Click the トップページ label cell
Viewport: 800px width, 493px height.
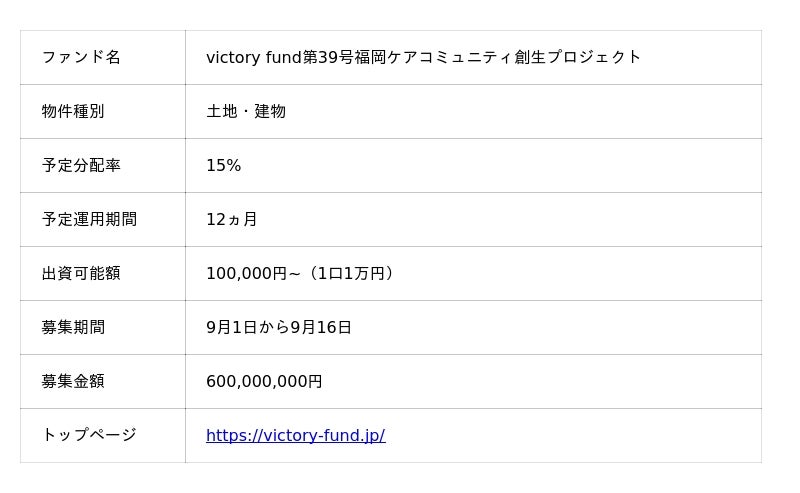89,435
